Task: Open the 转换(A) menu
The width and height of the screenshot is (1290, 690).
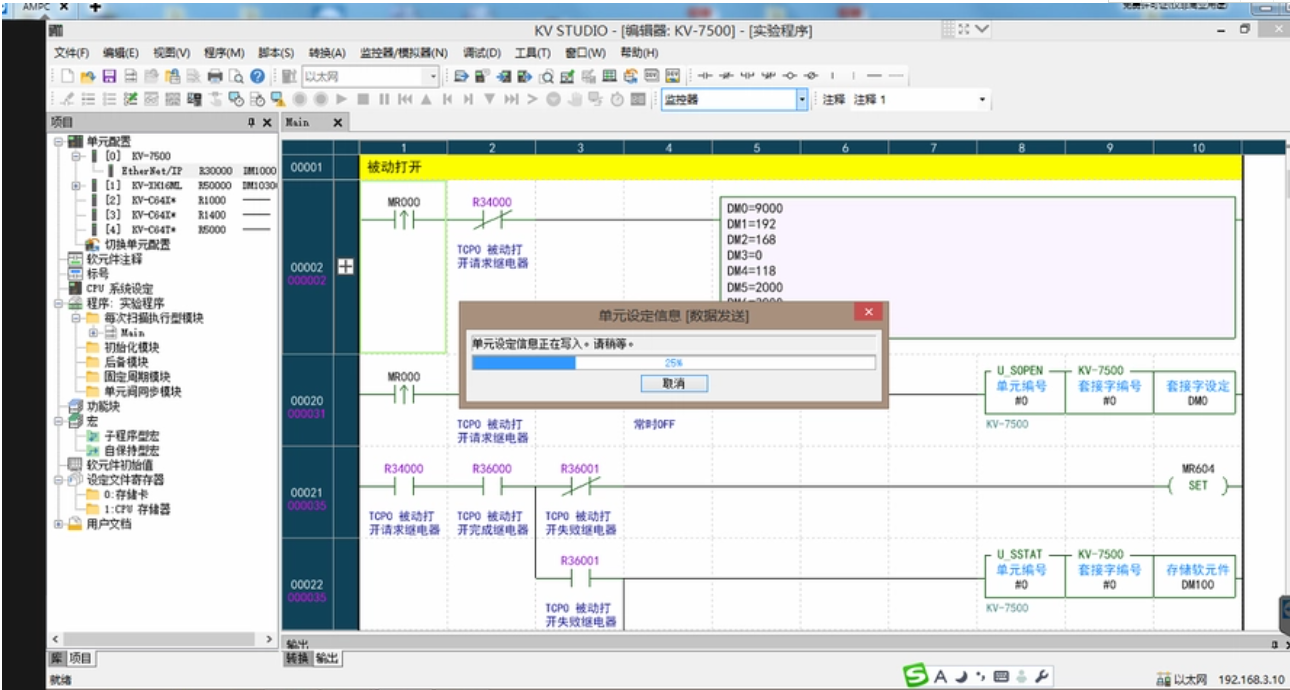Action: coord(326,53)
